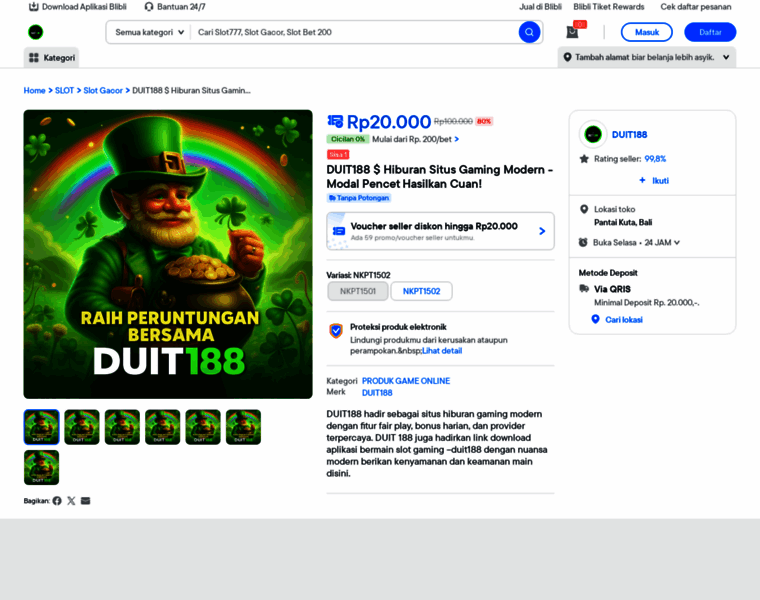
Task: Open Semua kategori dropdown
Action: (150, 32)
